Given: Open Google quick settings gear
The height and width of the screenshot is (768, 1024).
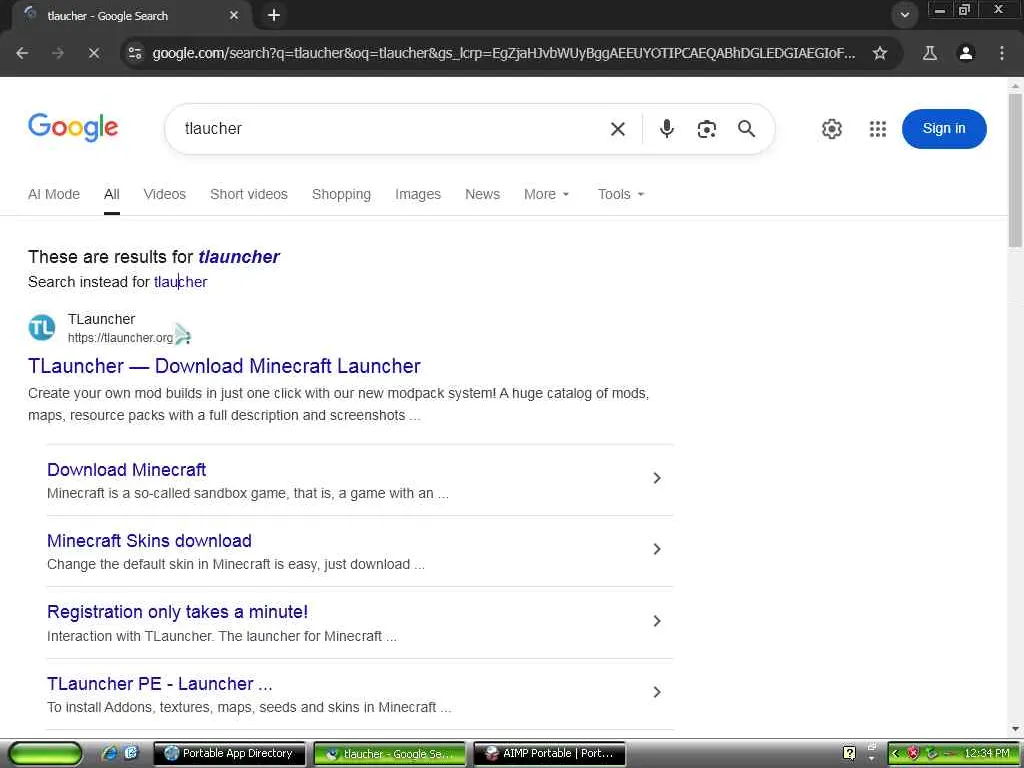Looking at the screenshot, I should [x=831, y=129].
